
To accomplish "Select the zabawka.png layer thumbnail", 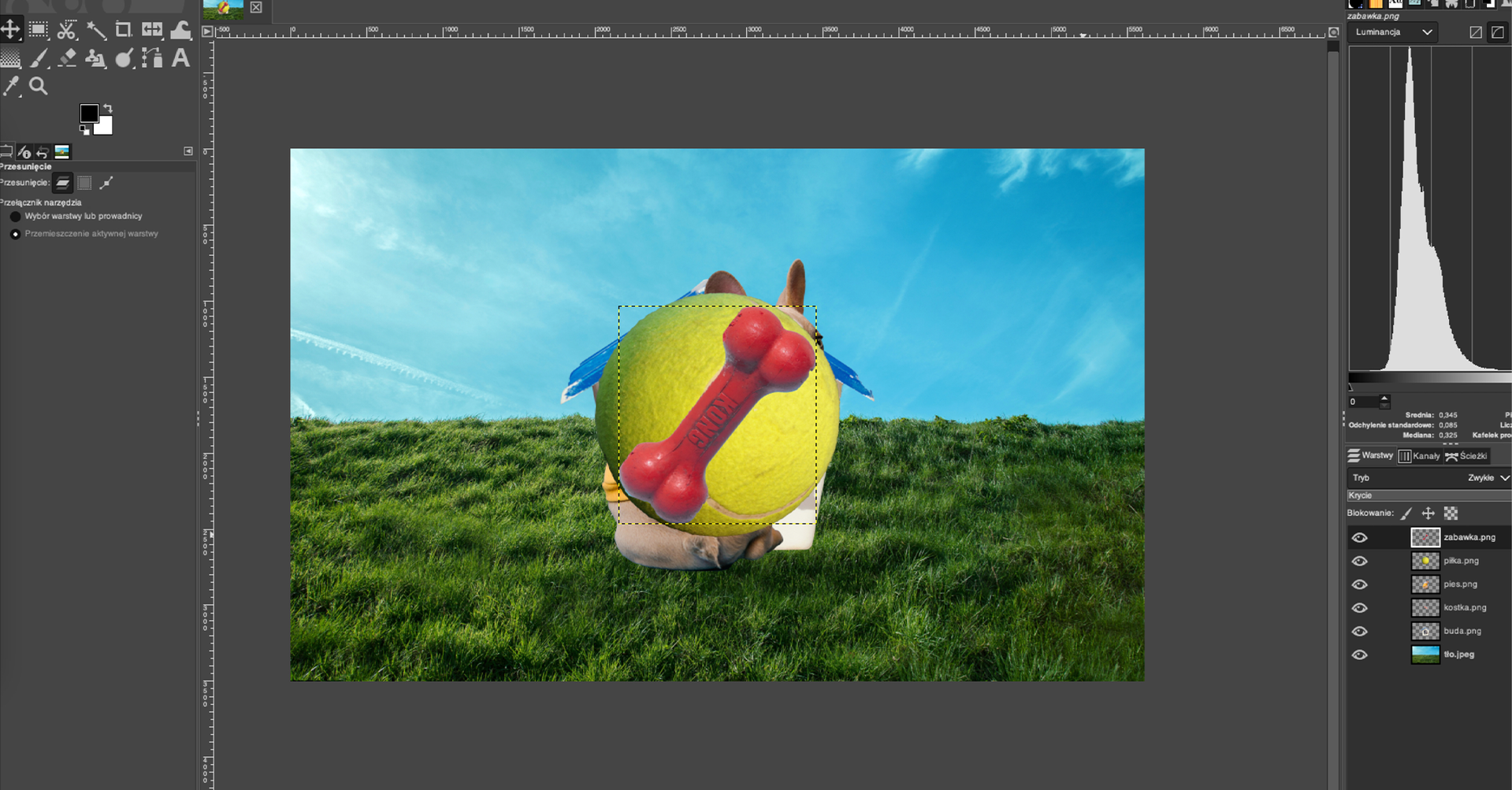I will tap(1425, 538).
